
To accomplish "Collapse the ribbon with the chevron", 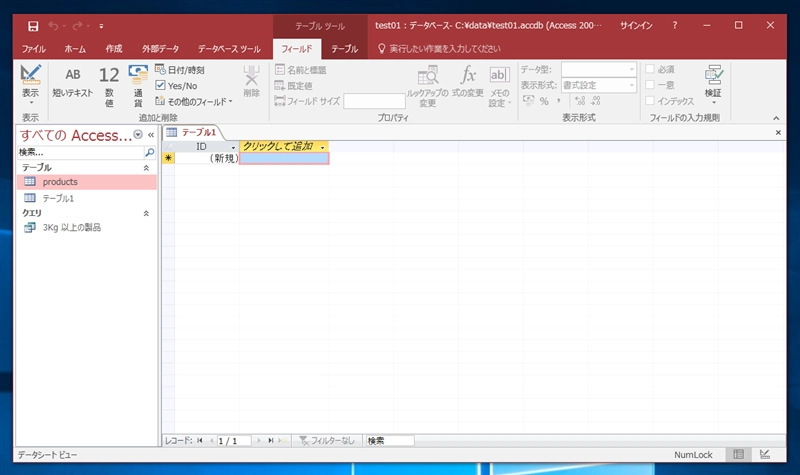I will 776,118.
